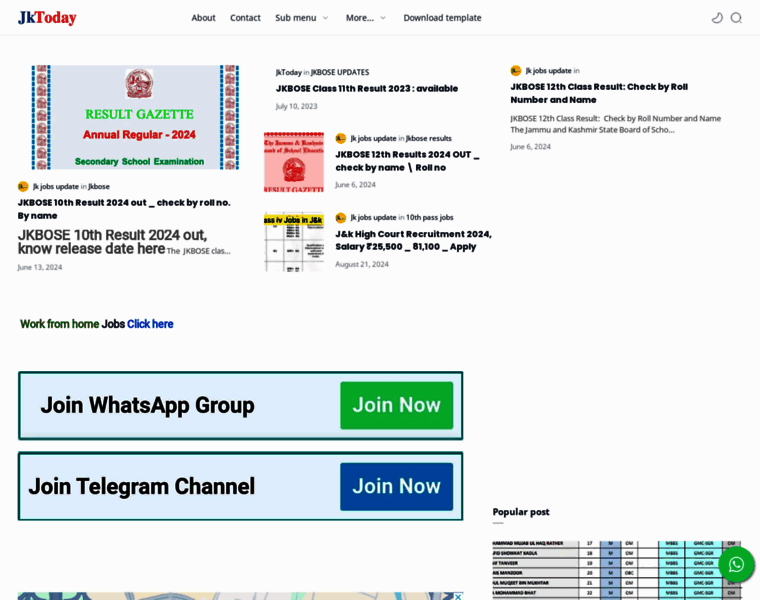The image size is (760, 600).
Task: Open the JkToday site logo
Action: pyautogui.click(x=47, y=18)
